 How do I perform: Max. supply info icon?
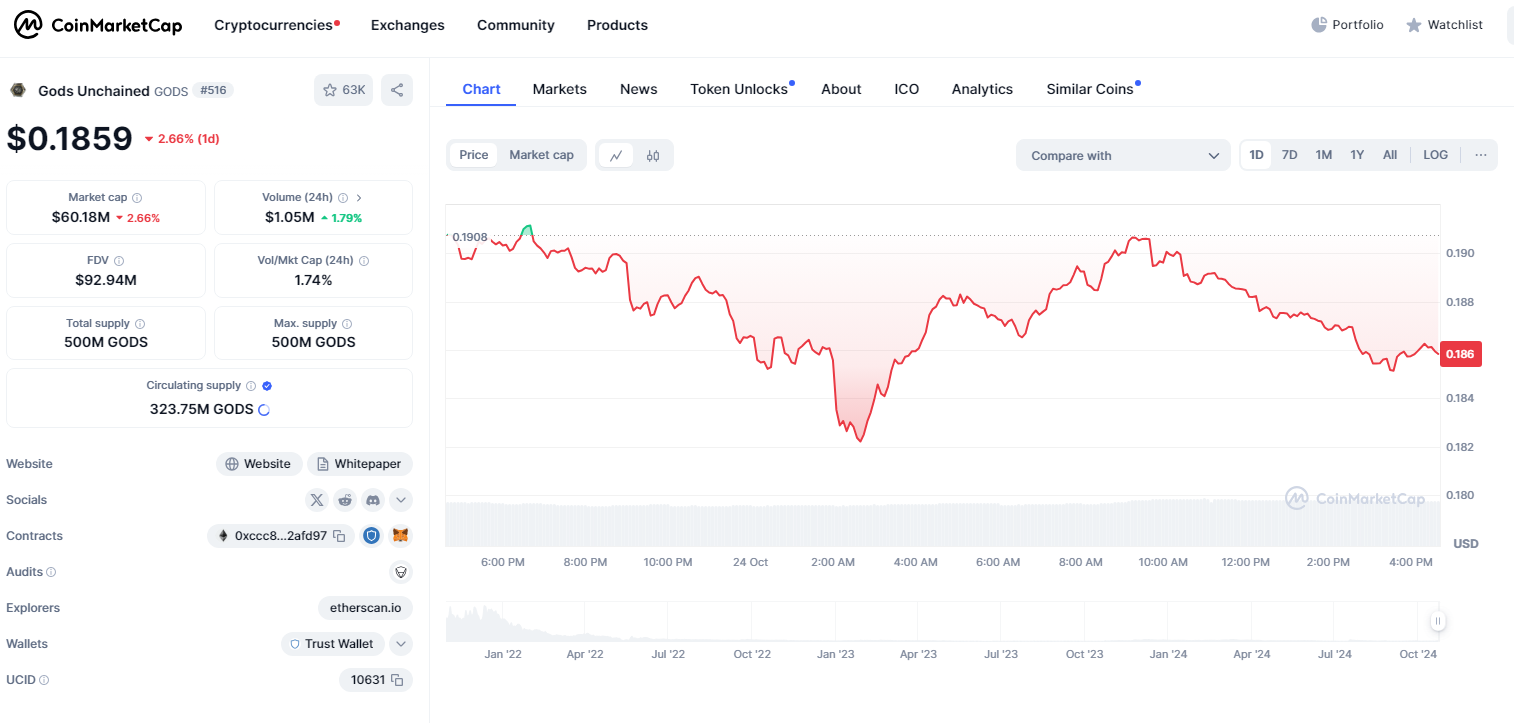tap(347, 324)
